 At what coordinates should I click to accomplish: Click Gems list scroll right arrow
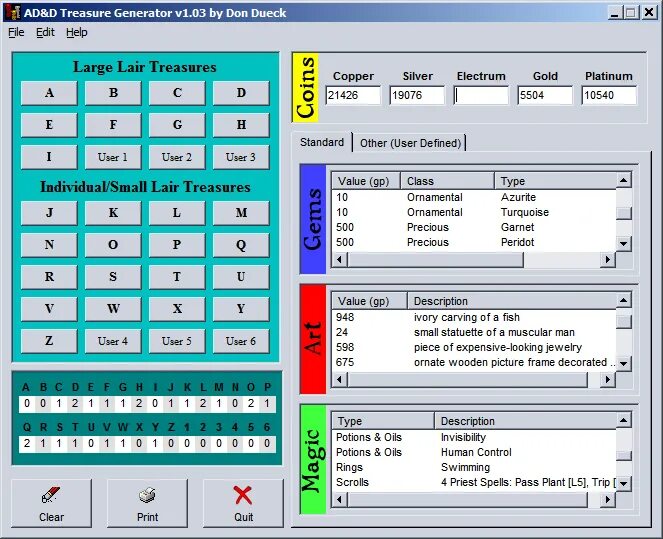(x=608, y=260)
